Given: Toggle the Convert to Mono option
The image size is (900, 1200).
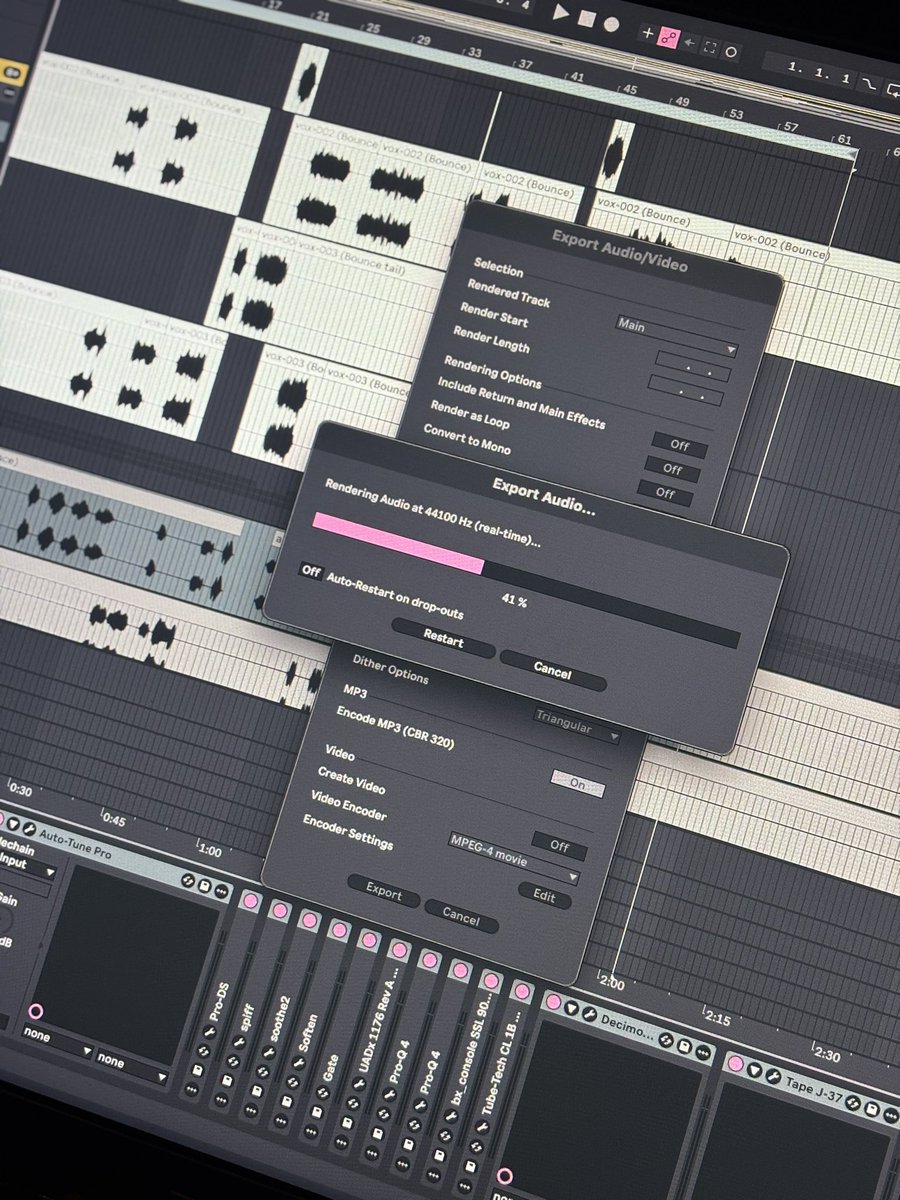Looking at the screenshot, I should [665, 491].
